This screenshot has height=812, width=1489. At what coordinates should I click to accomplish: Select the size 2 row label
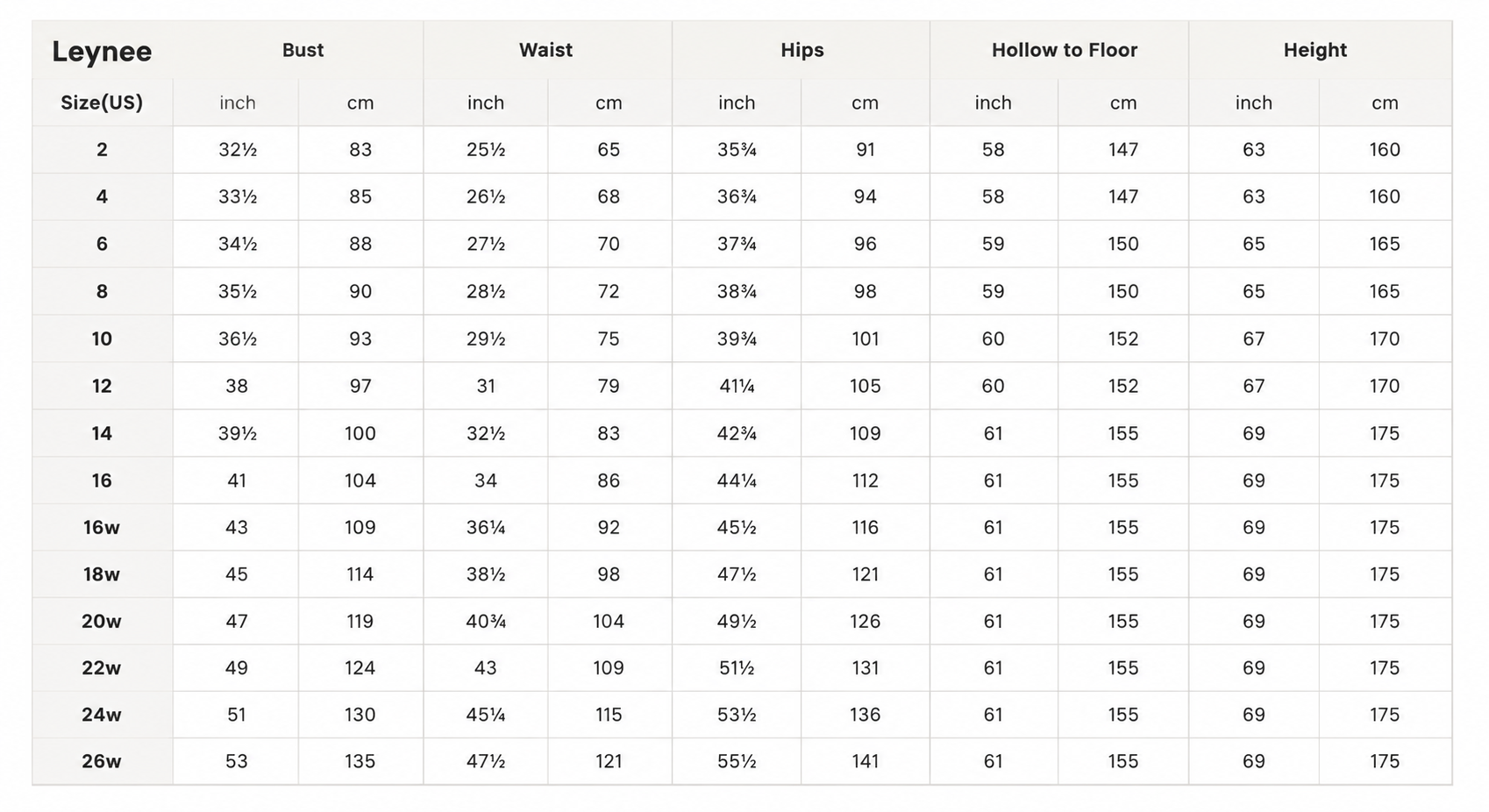102,149
